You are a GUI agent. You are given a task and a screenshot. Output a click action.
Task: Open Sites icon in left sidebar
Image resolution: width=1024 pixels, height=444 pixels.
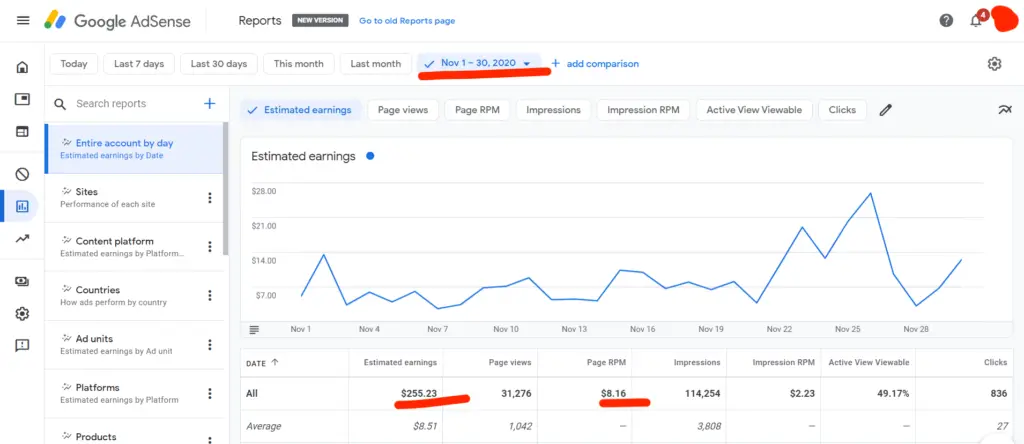coord(22,132)
